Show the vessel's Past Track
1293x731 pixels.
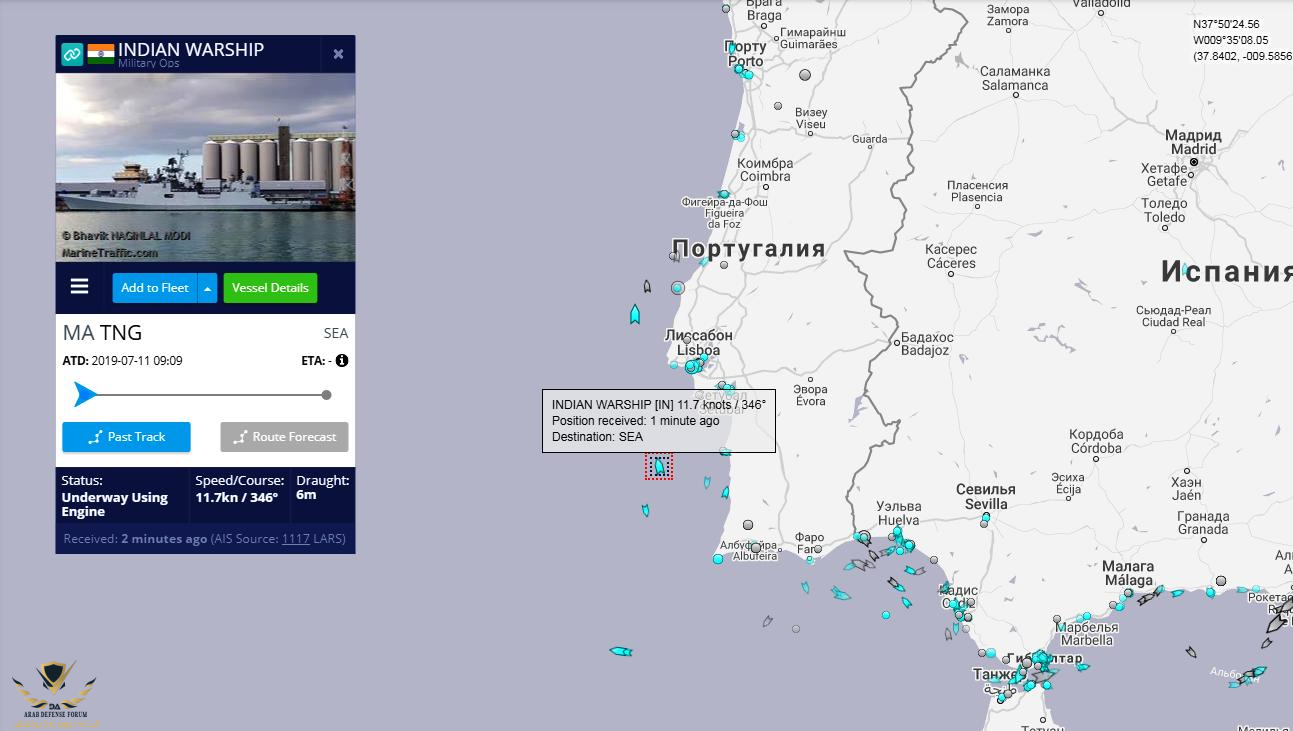point(126,437)
